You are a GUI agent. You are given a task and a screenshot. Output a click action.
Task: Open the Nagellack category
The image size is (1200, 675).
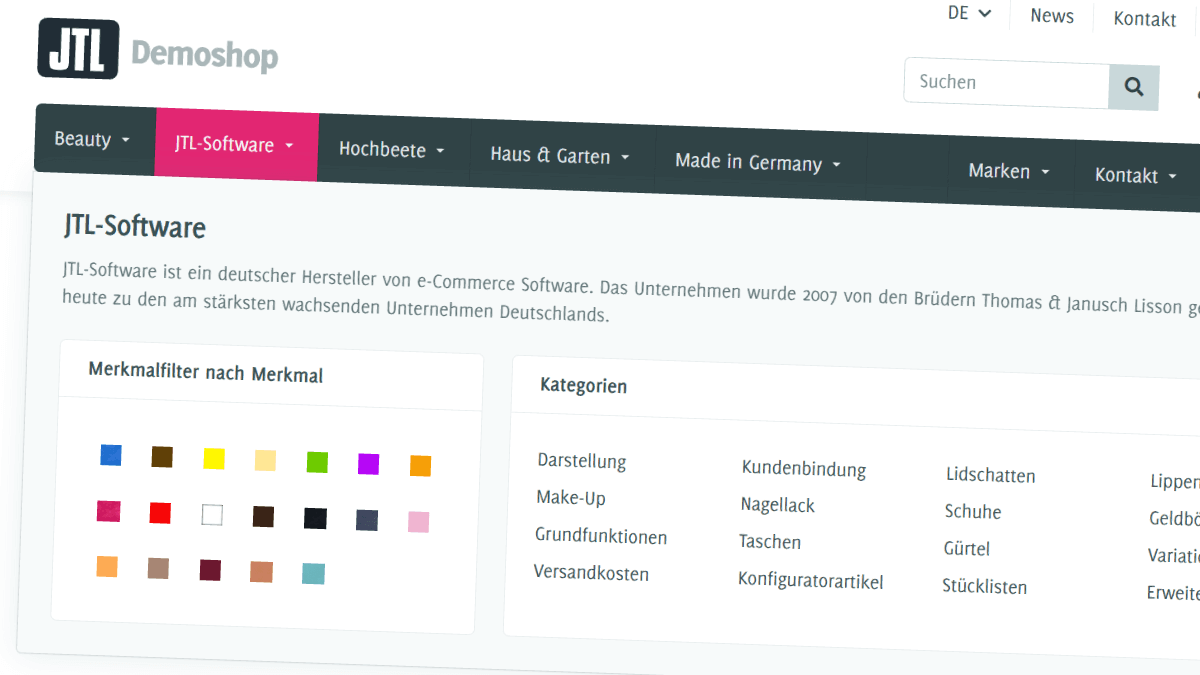click(x=778, y=505)
